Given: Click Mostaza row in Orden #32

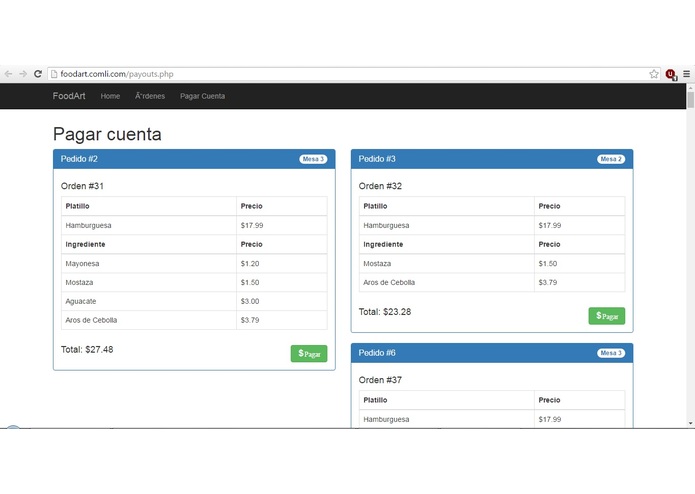Looking at the screenshot, I should pos(492,264).
